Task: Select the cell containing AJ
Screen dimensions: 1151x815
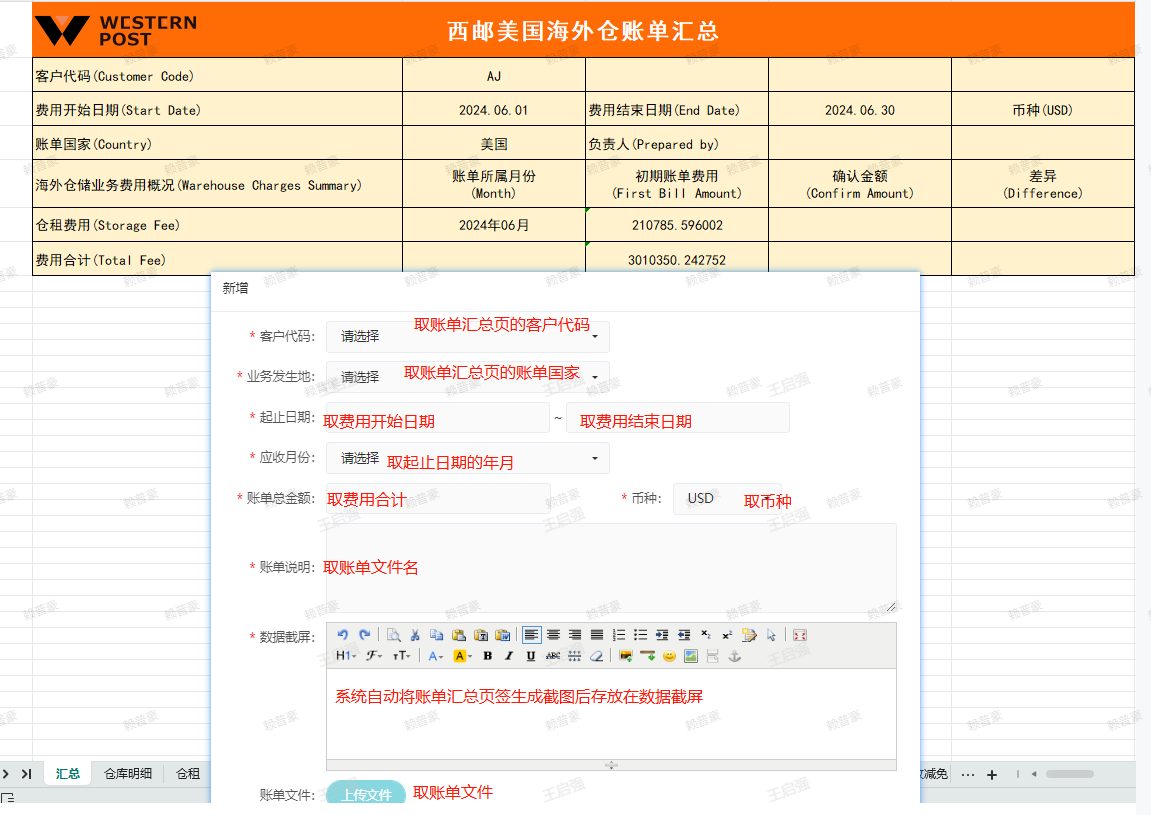Action: coord(494,75)
